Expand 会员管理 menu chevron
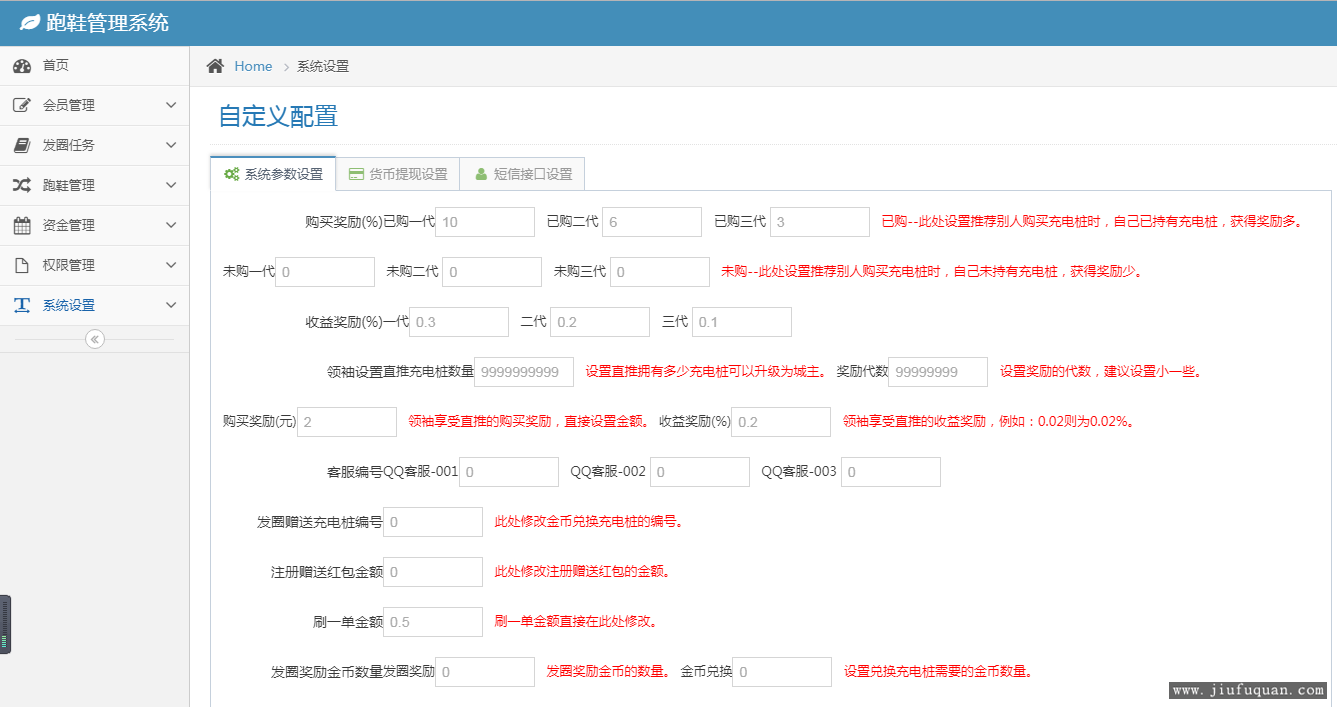Viewport: 1337px width, 707px height. point(171,105)
